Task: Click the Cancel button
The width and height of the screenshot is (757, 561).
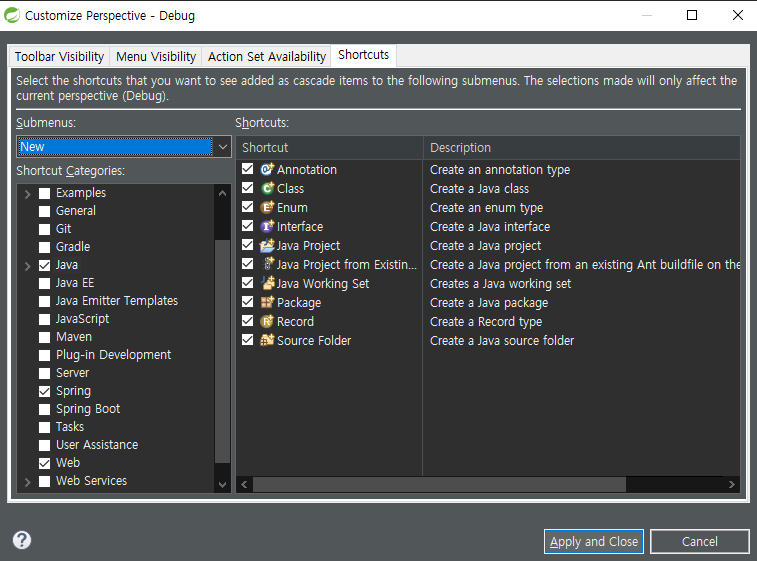Action: [x=700, y=542]
